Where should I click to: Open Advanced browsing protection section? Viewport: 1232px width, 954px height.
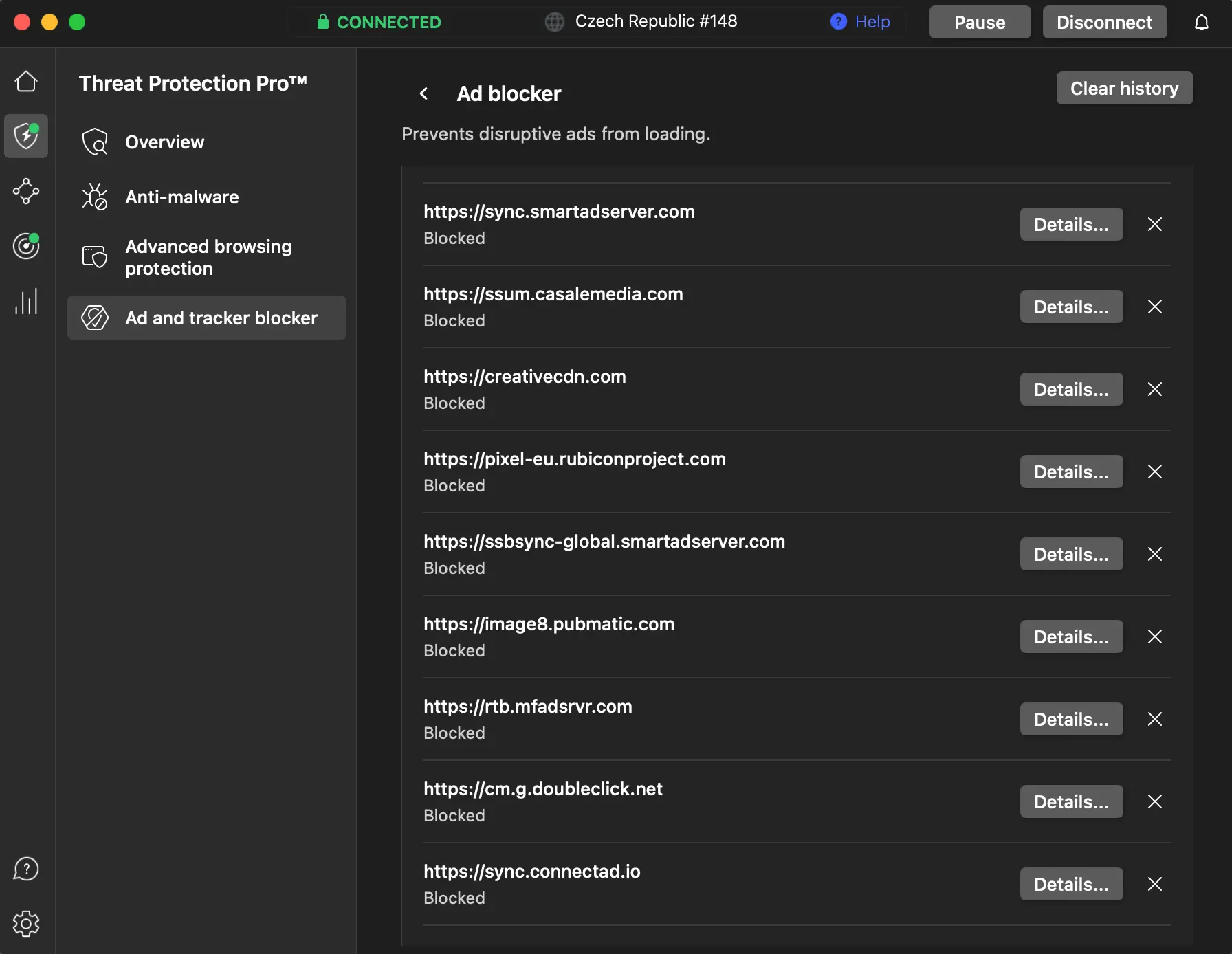(208, 257)
